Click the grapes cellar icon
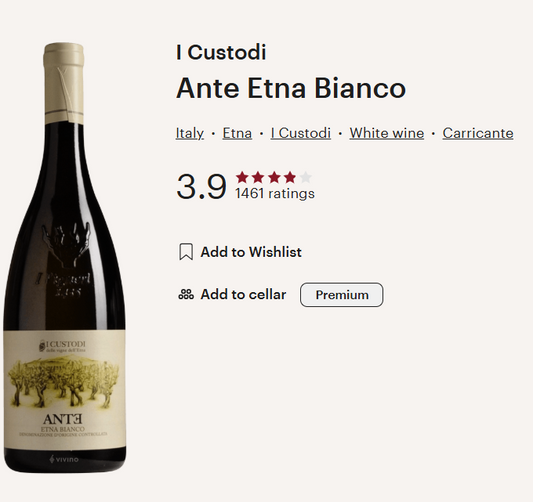The image size is (533, 502). click(x=186, y=294)
